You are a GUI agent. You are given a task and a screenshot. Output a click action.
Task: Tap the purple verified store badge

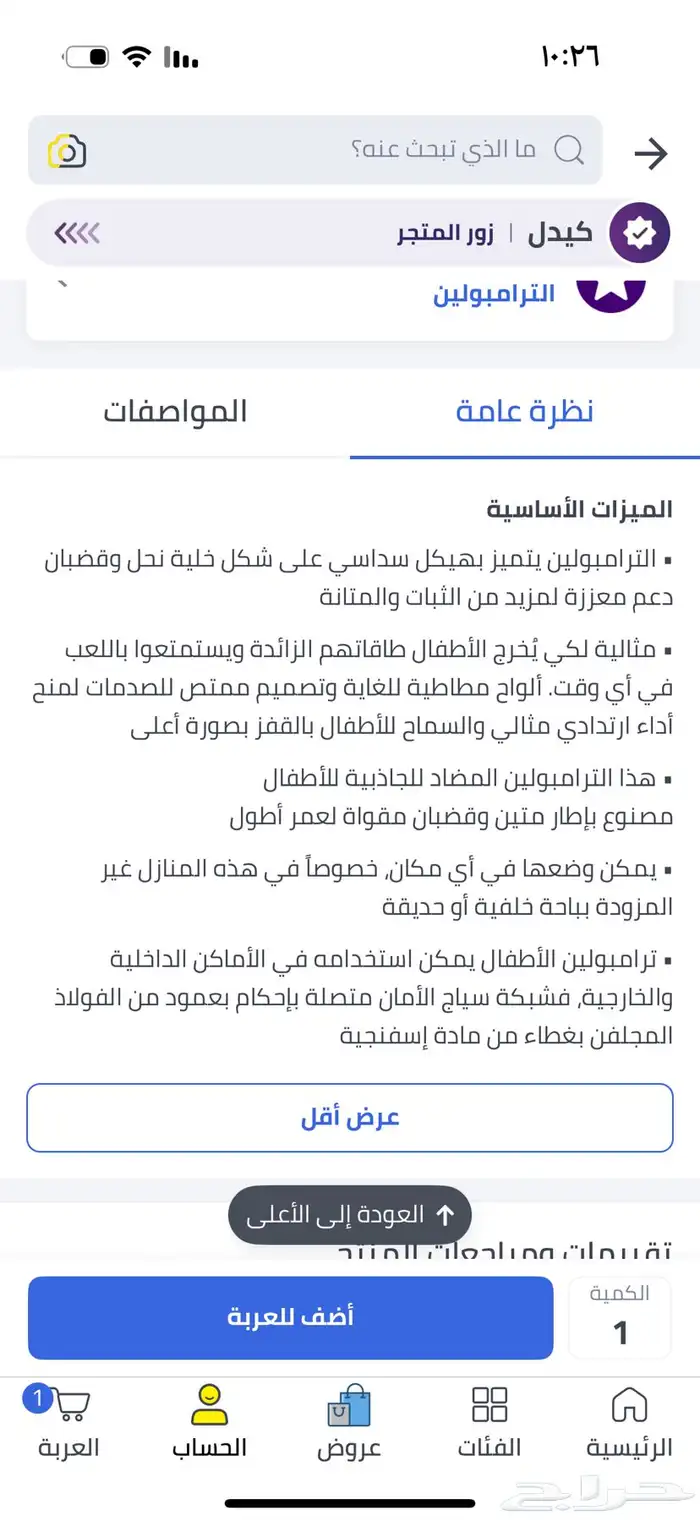click(638, 233)
